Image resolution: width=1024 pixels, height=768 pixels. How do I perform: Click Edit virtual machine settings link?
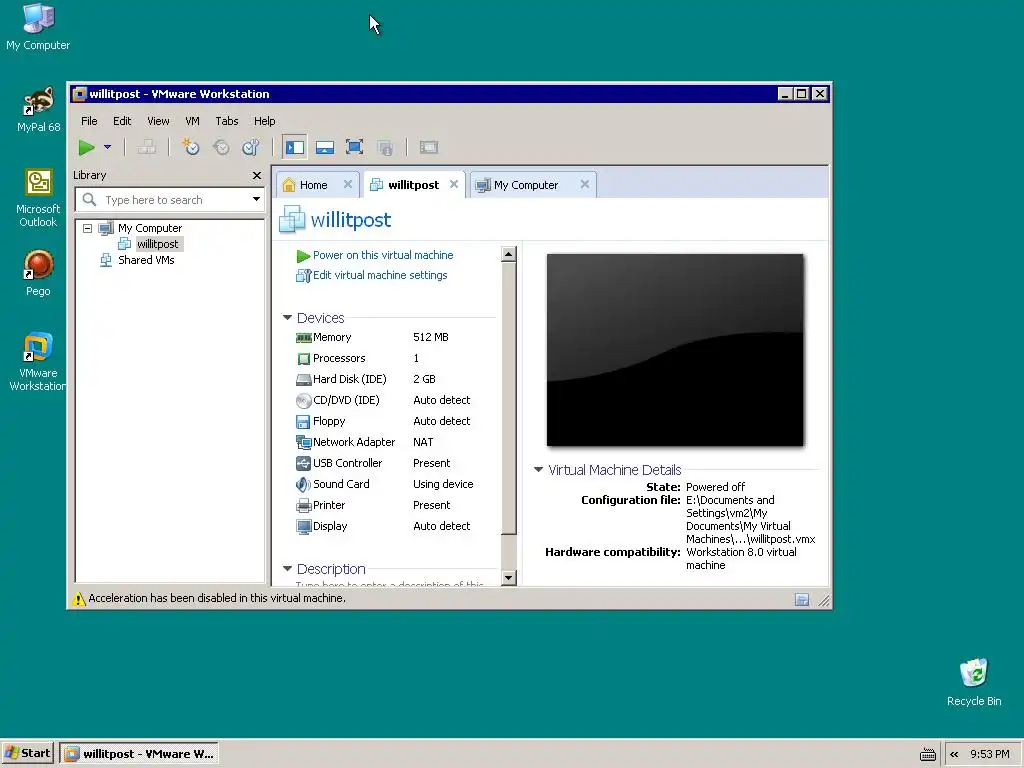pos(380,275)
